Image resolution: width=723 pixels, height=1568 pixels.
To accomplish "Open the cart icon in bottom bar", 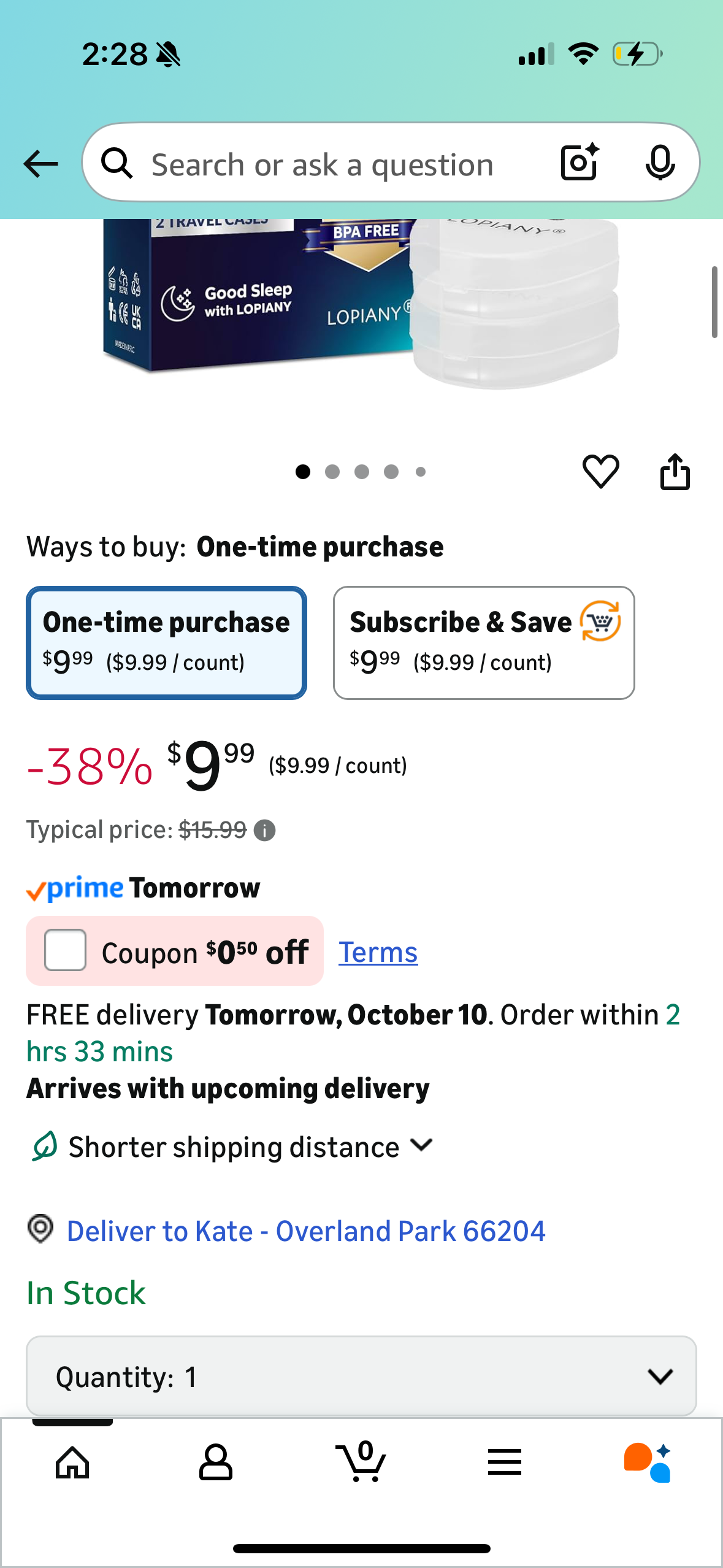I will [x=361, y=1462].
